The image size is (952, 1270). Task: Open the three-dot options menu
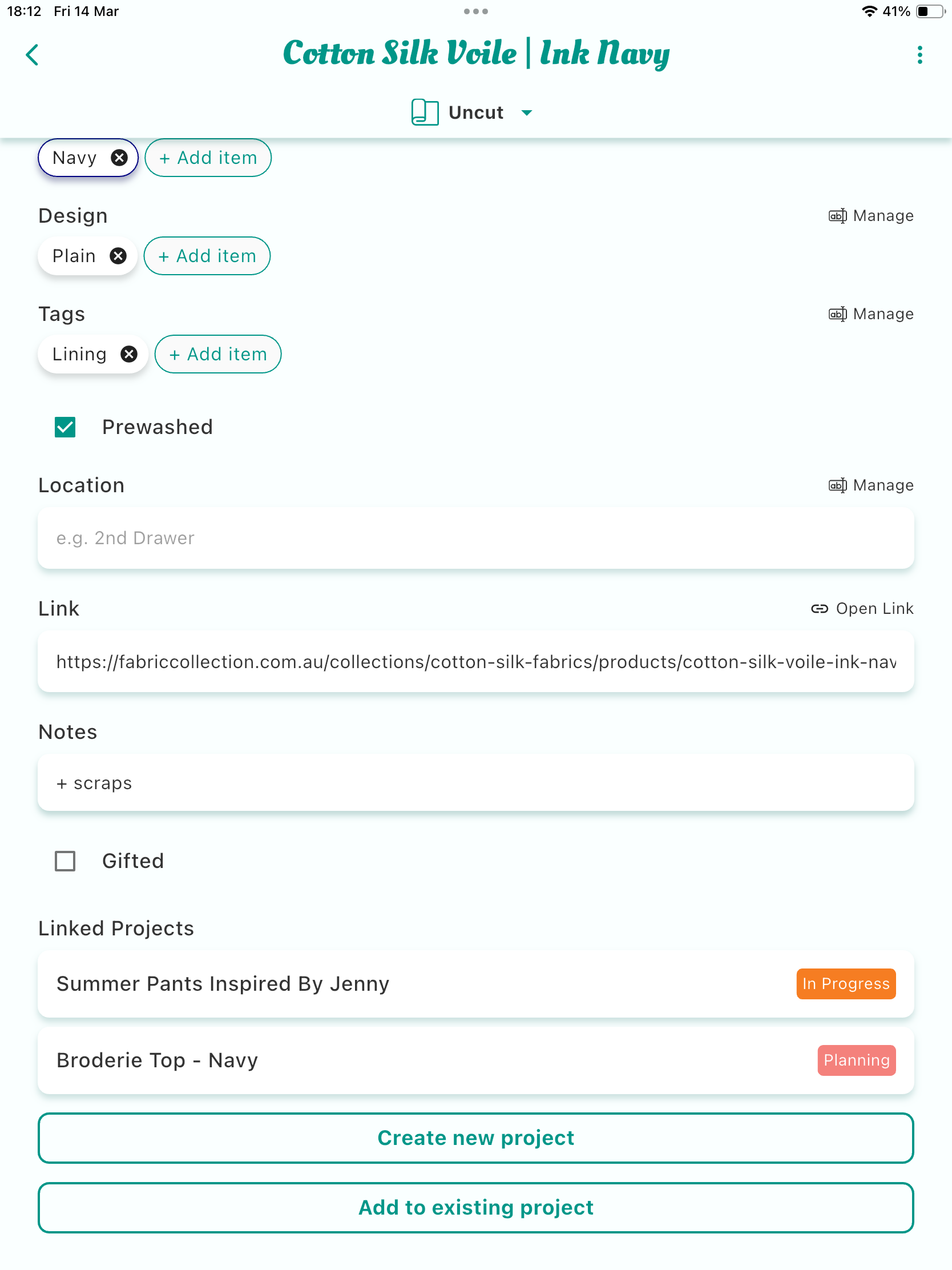coord(919,55)
